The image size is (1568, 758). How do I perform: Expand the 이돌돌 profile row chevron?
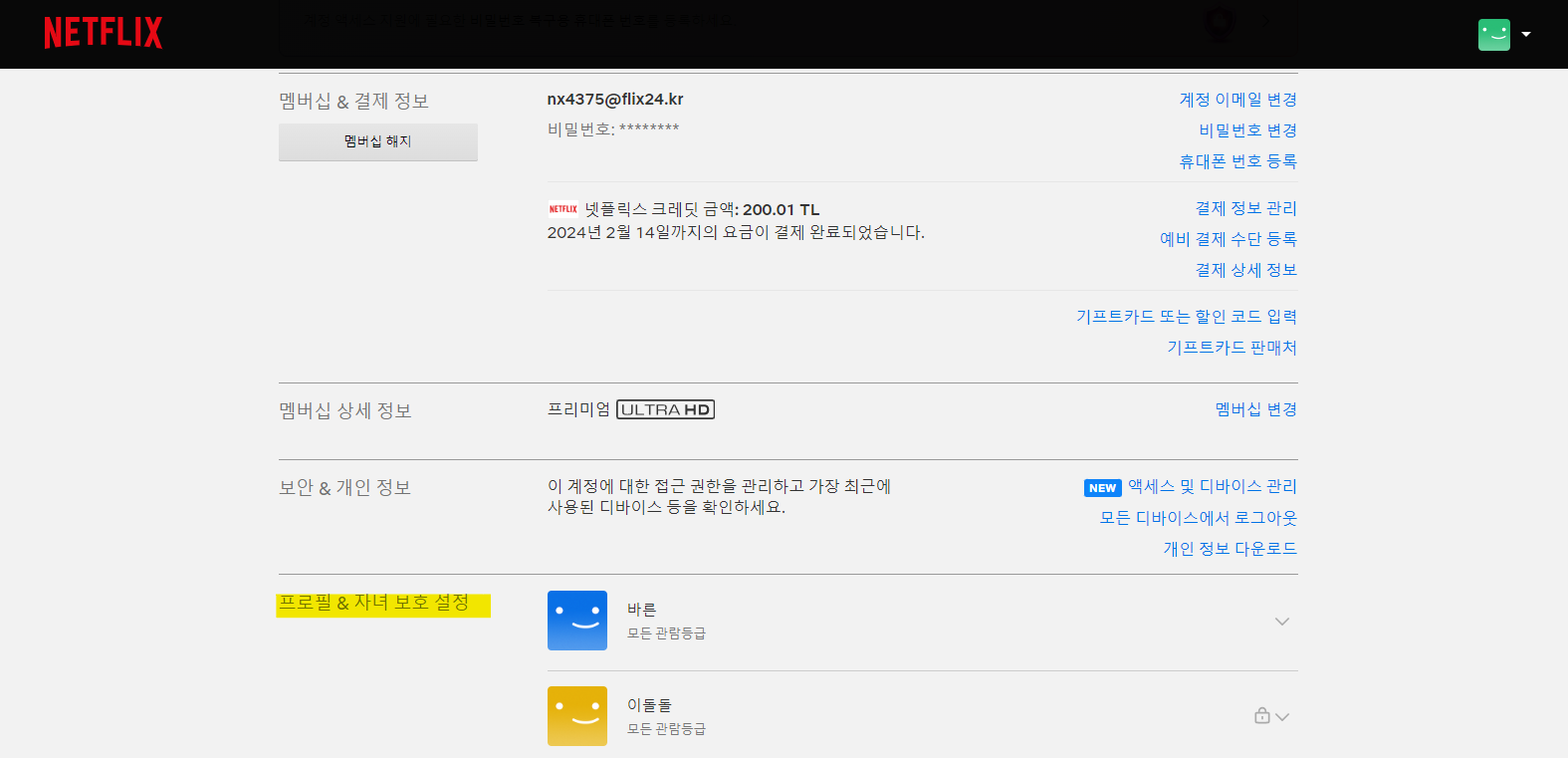[x=1282, y=717]
